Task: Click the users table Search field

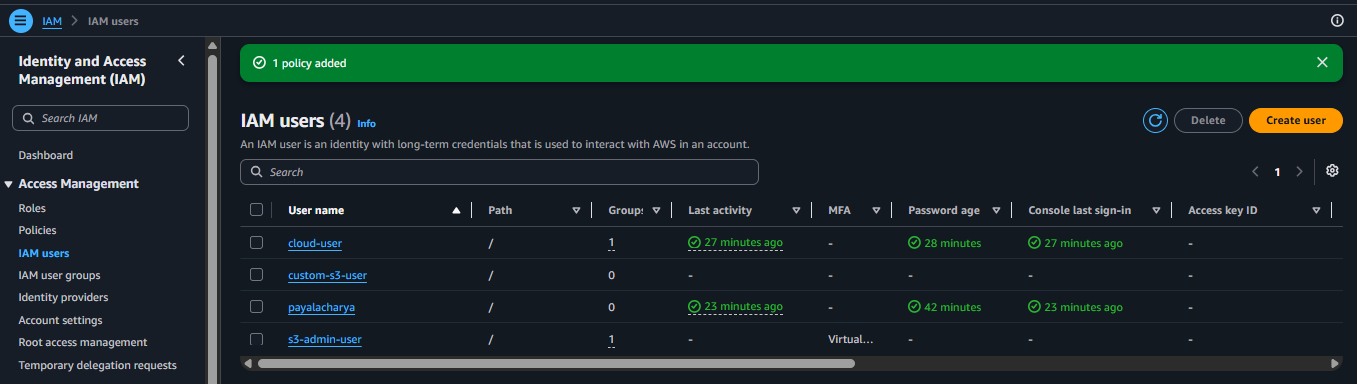Action: (499, 172)
